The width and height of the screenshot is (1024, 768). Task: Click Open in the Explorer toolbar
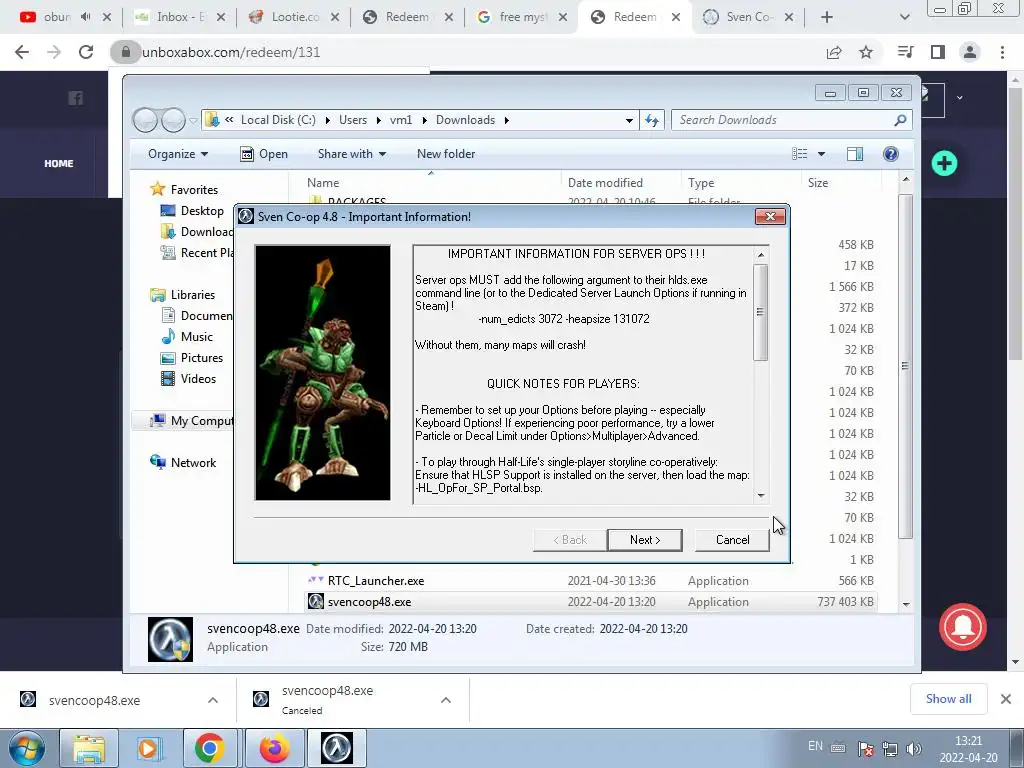[264, 153]
